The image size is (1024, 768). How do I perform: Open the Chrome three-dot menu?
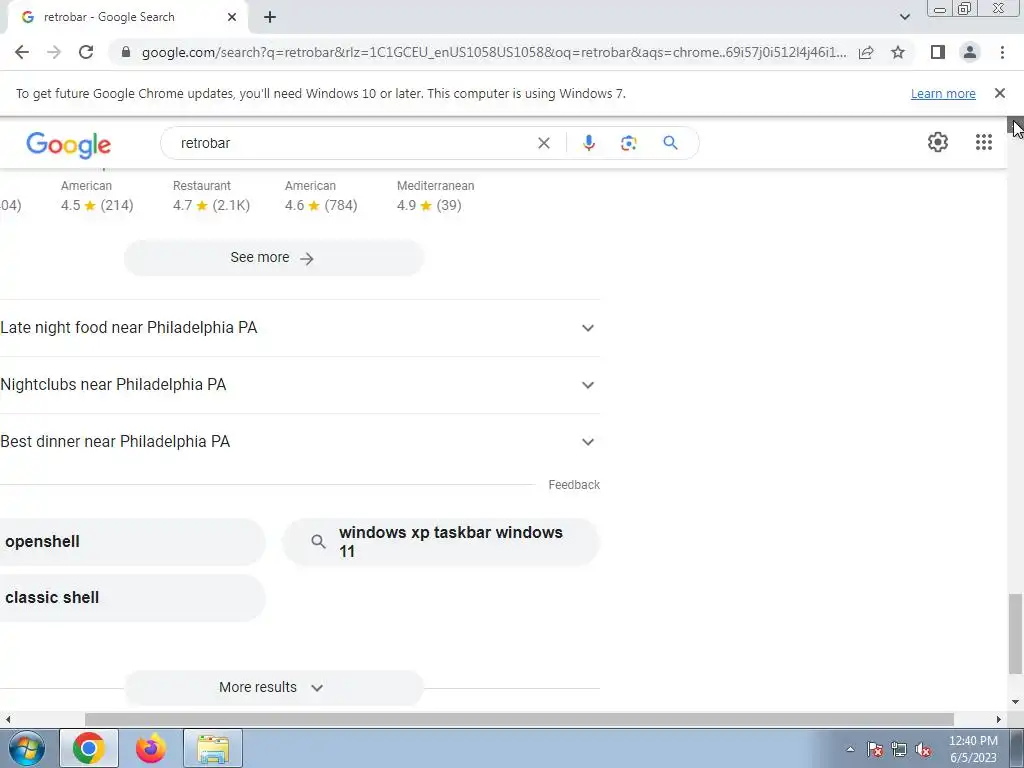click(1002, 52)
